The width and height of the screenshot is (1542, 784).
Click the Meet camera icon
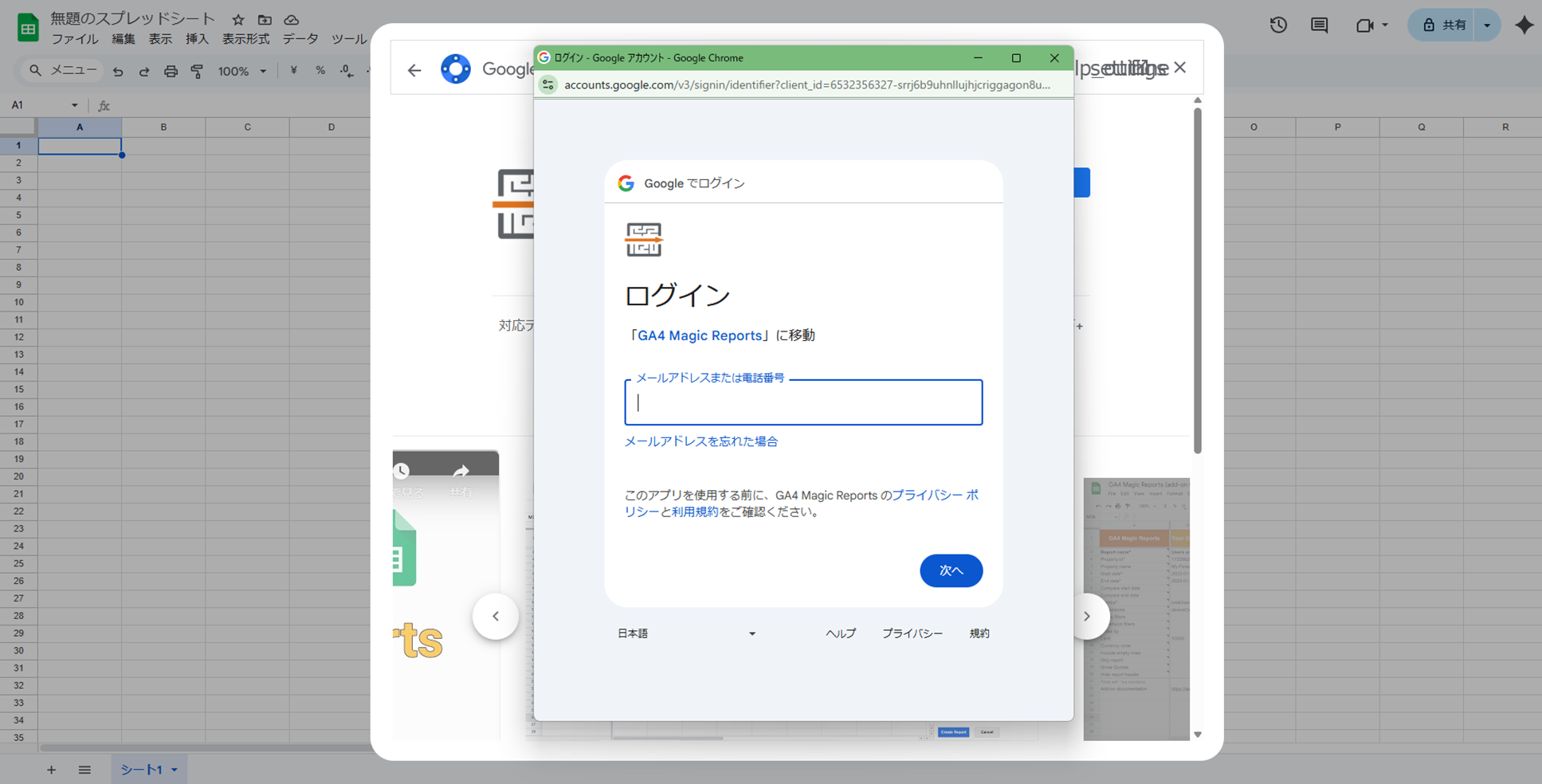coord(1364,25)
